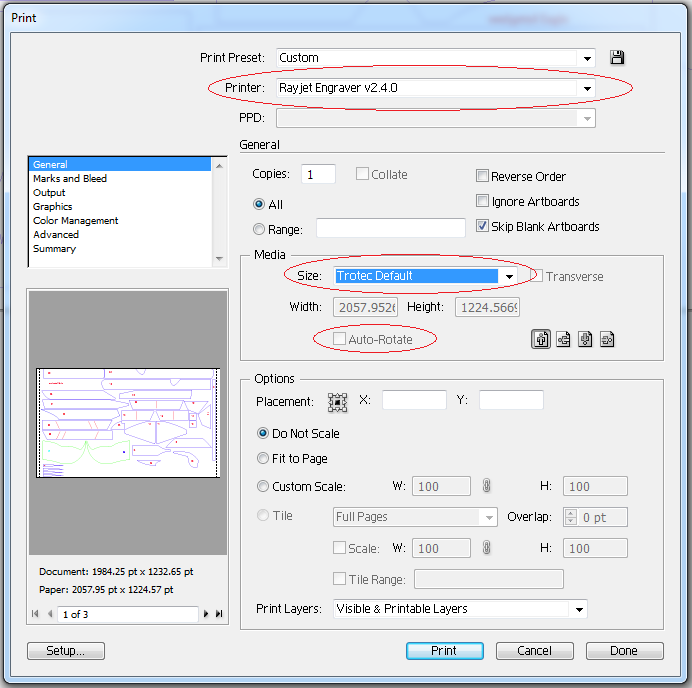
Task: Uncheck Skip Blank Artboards
Action: coord(483,226)
